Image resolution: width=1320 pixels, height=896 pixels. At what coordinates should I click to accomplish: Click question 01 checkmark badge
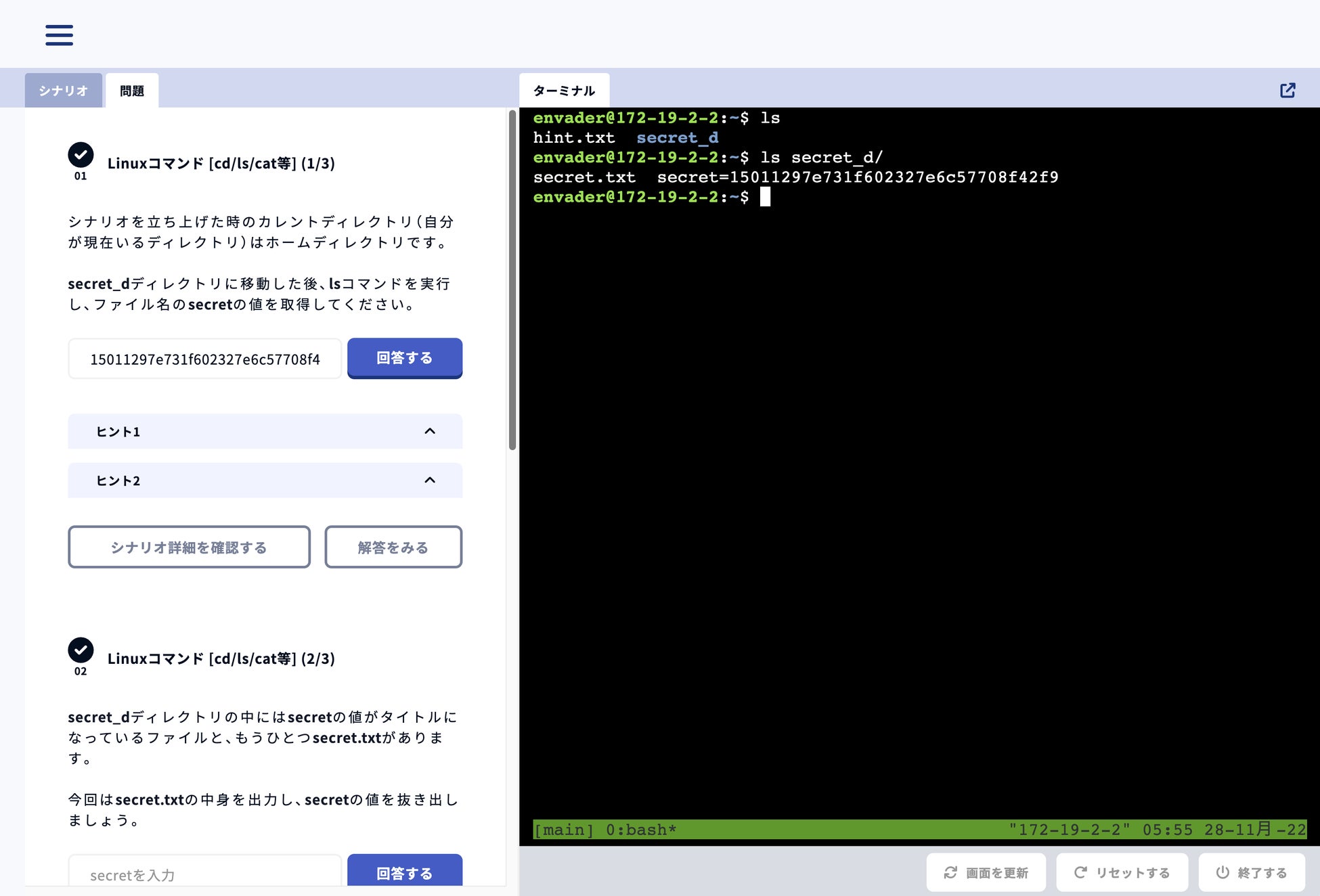click(x=81, y=155)
